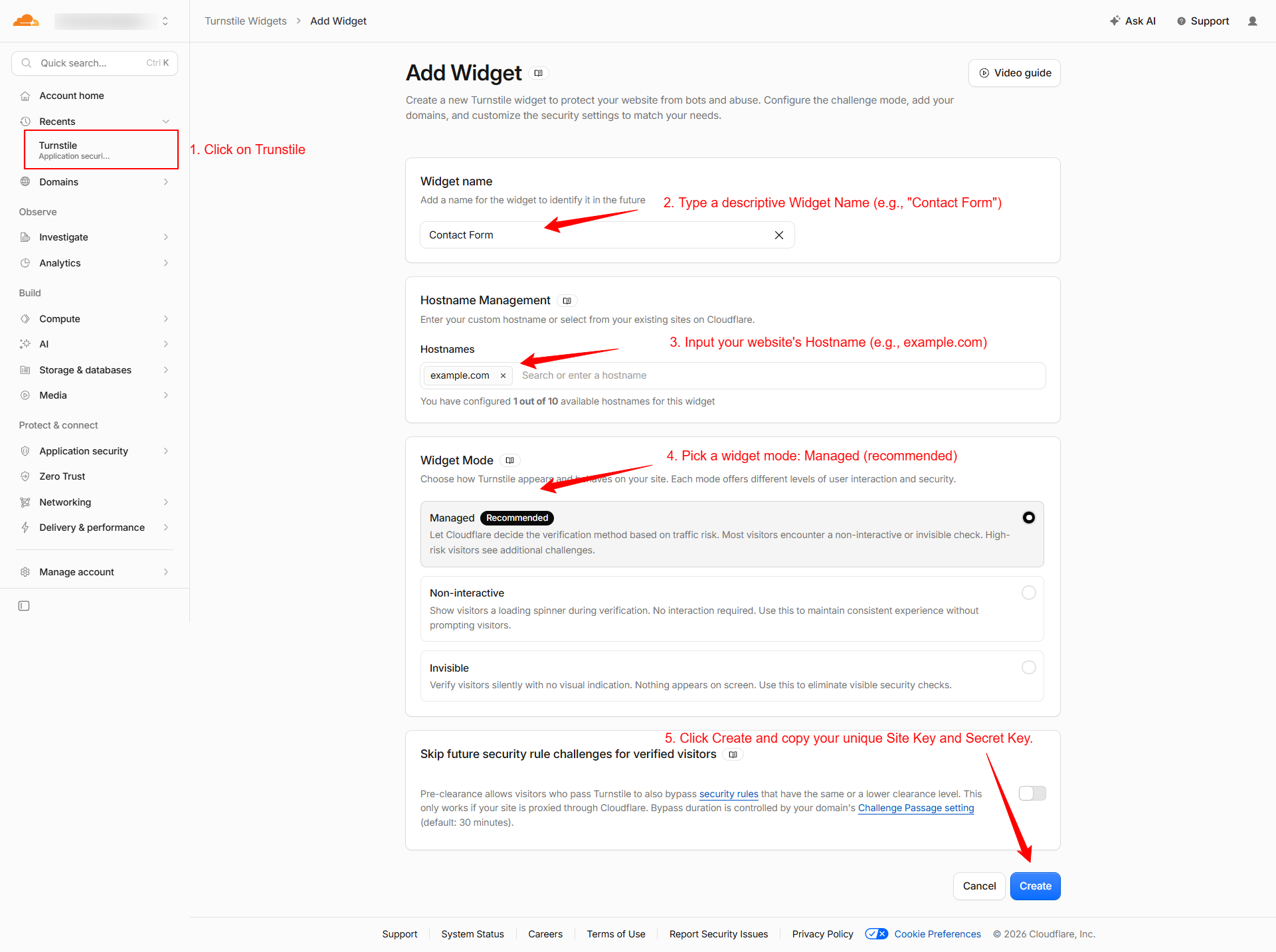Open Hostname Management docs icon
1276x952 pixels.
[567, 301]
